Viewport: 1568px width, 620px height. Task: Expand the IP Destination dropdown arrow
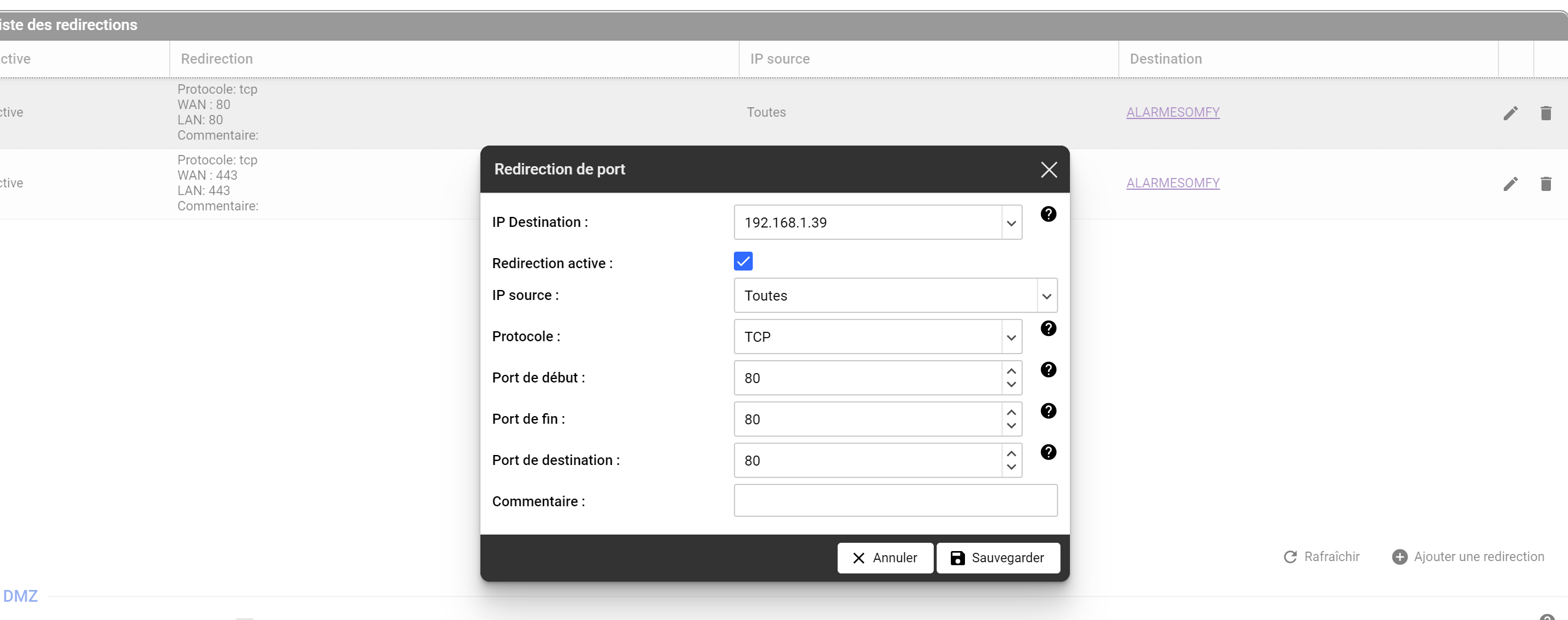pyautogui.click(x=1011, y=223)
